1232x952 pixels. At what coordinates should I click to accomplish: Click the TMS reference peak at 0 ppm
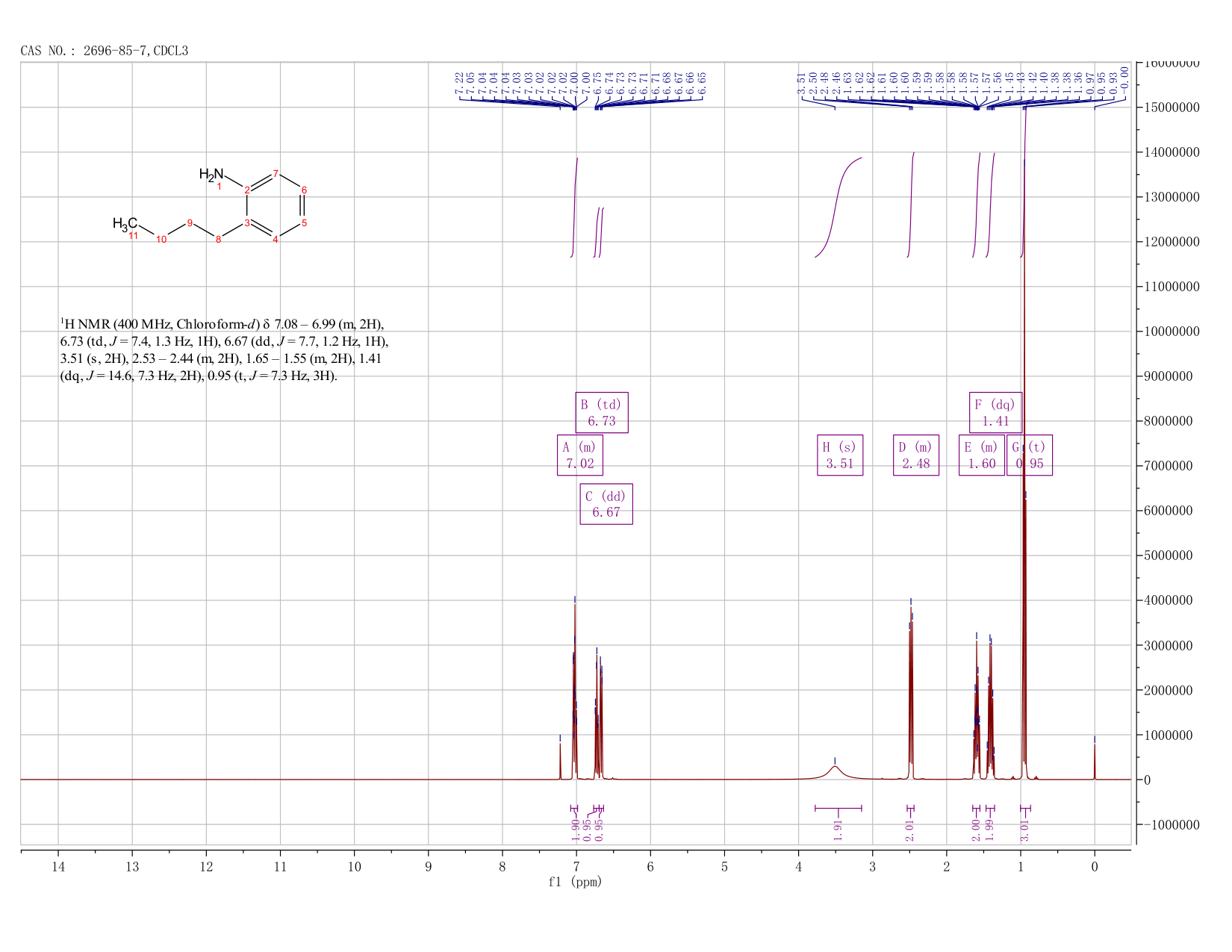pos(1095,760)
